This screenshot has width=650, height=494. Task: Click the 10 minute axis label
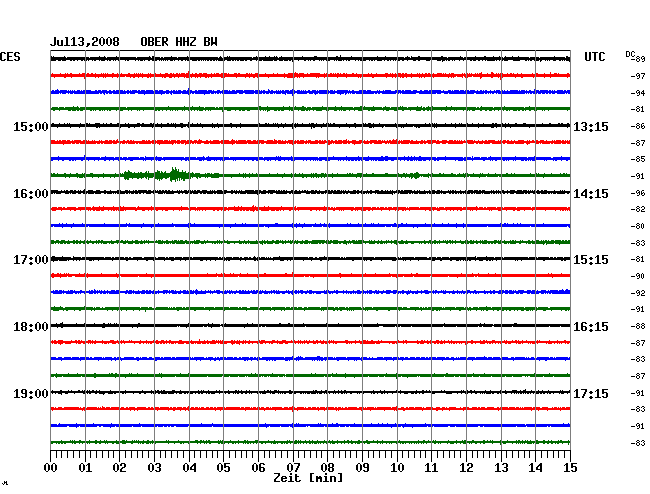pyautogui.click(x=397, y=467)
